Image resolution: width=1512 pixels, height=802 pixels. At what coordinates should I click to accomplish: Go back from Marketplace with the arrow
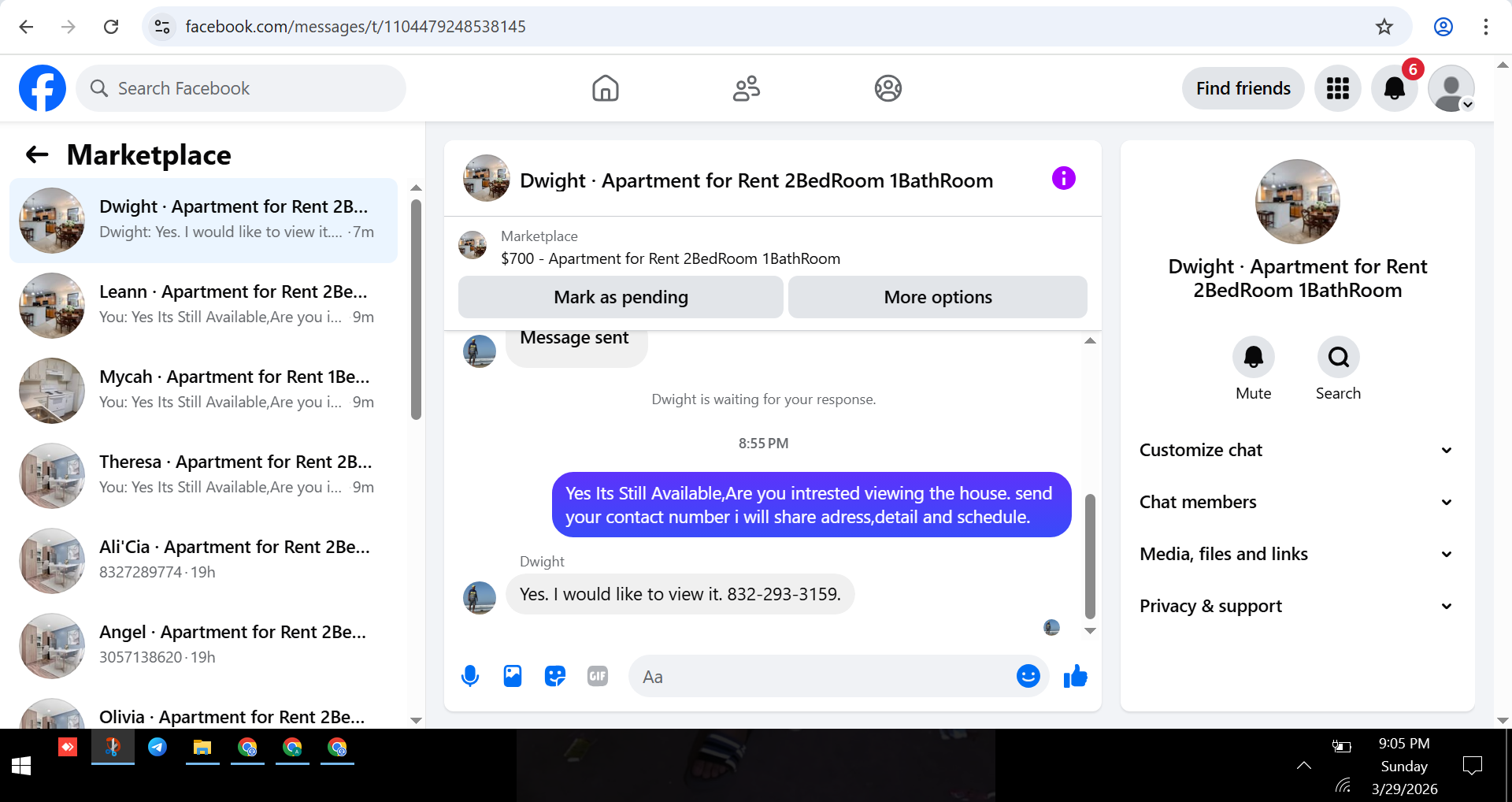pos(37,155)
